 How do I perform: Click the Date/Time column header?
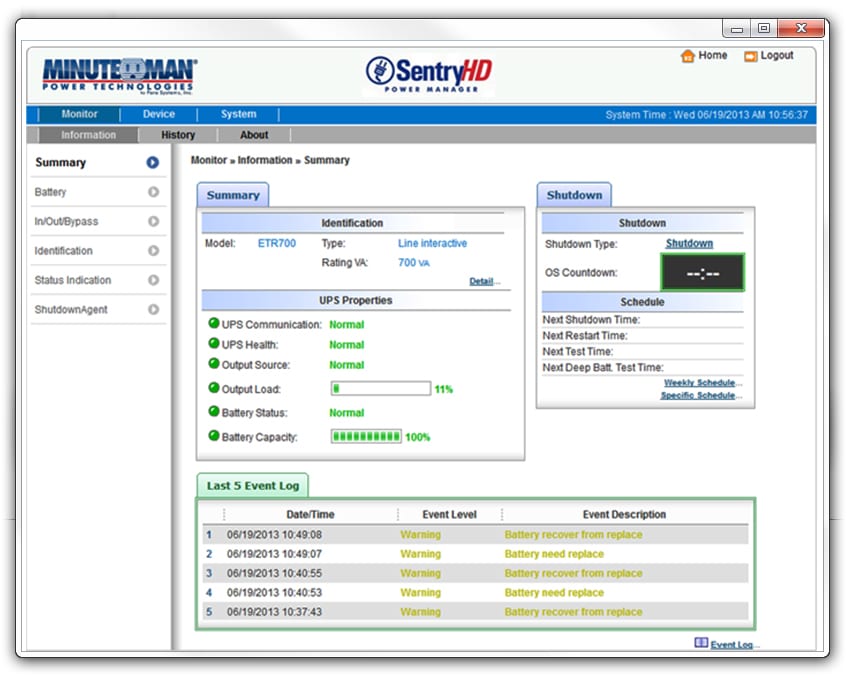click(310, 514)
